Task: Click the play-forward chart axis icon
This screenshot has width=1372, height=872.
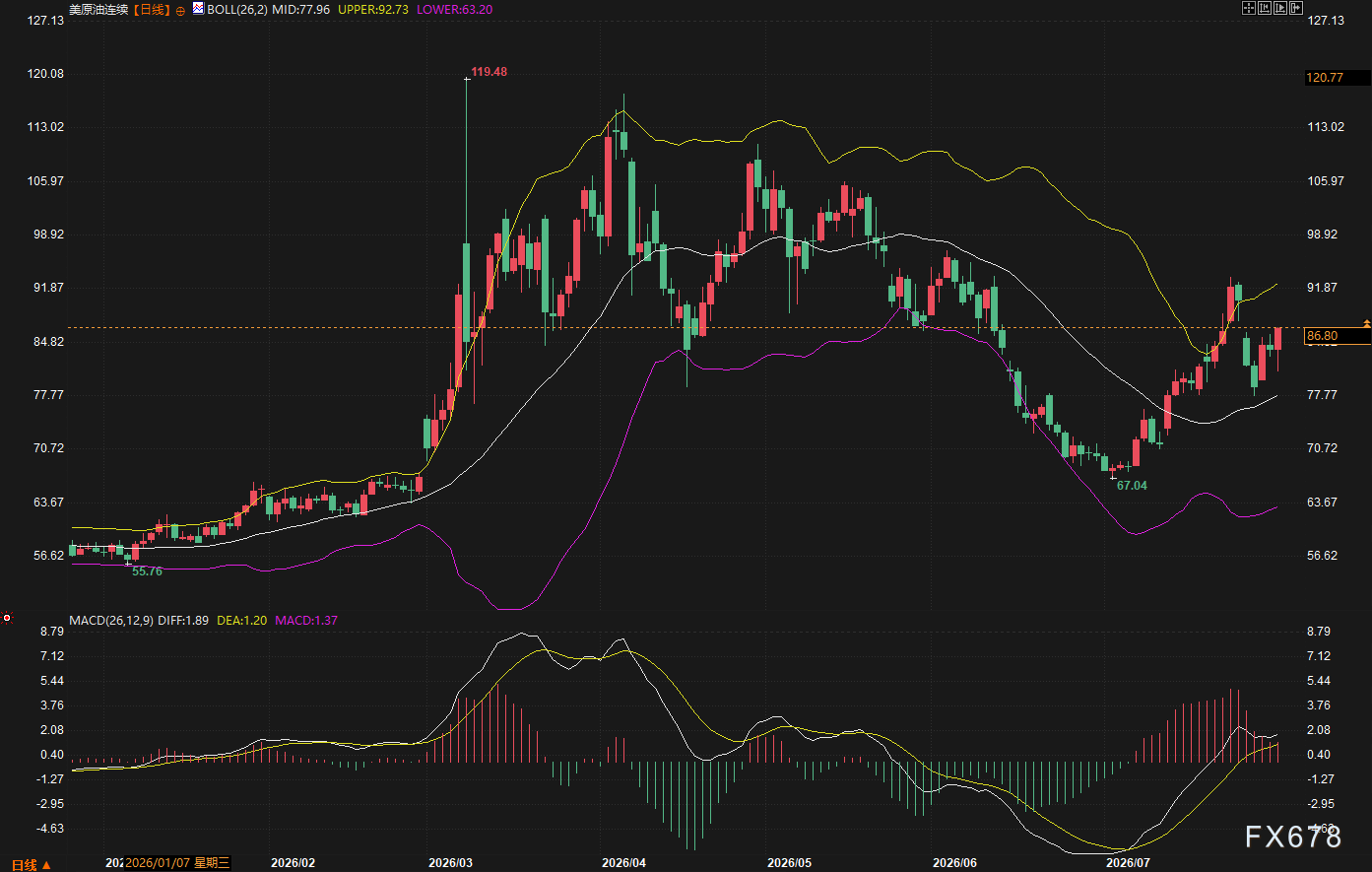Action: click(1281, 8)
